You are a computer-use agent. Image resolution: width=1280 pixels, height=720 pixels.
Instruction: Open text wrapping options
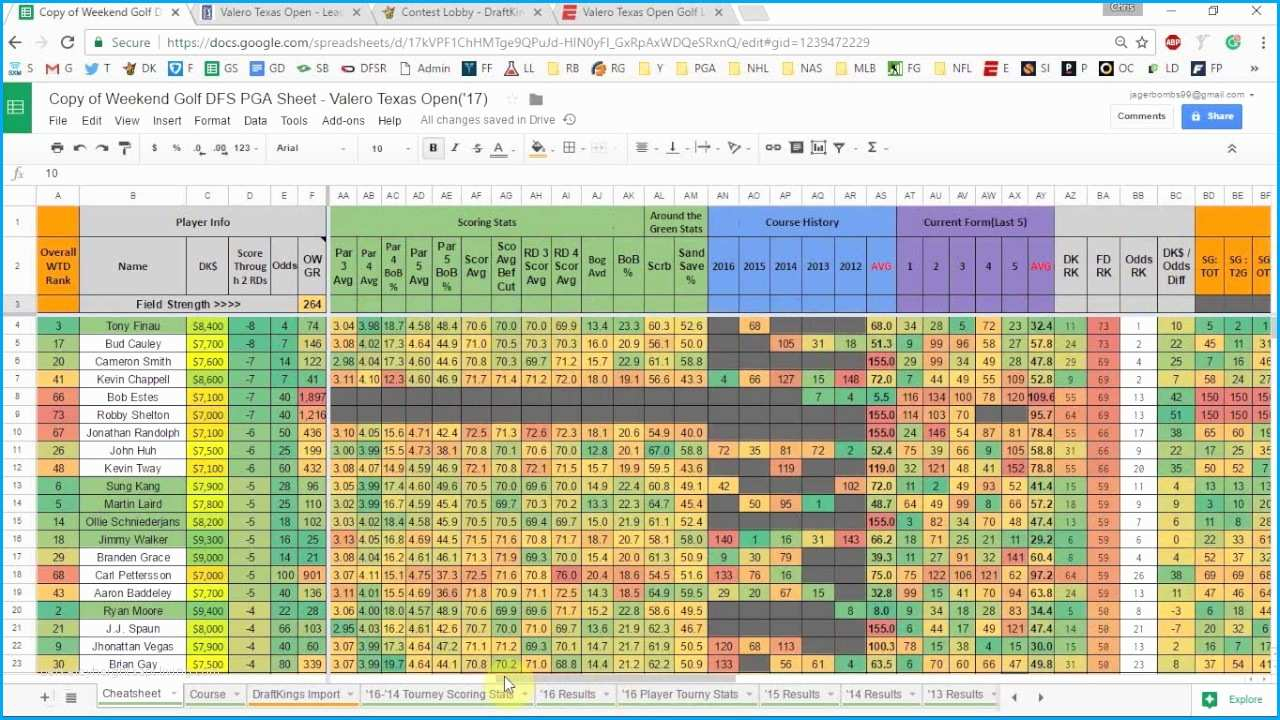coord(703,148)
